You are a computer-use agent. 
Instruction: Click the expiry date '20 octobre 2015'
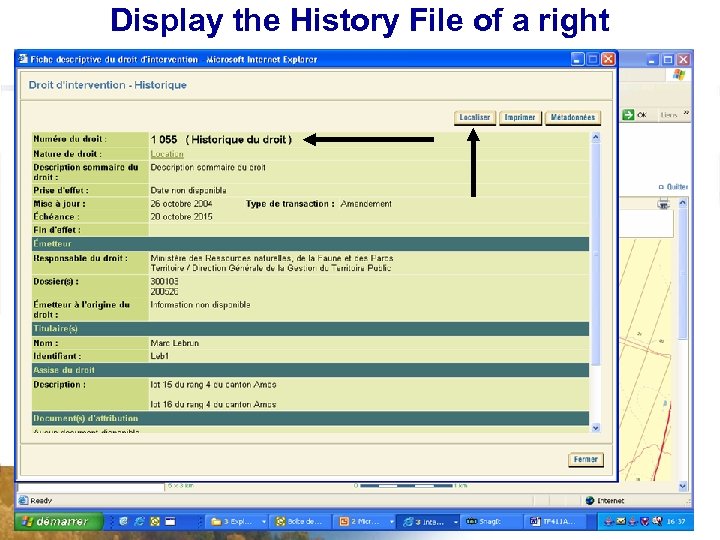pyautogui.click(x=181, y=217)
